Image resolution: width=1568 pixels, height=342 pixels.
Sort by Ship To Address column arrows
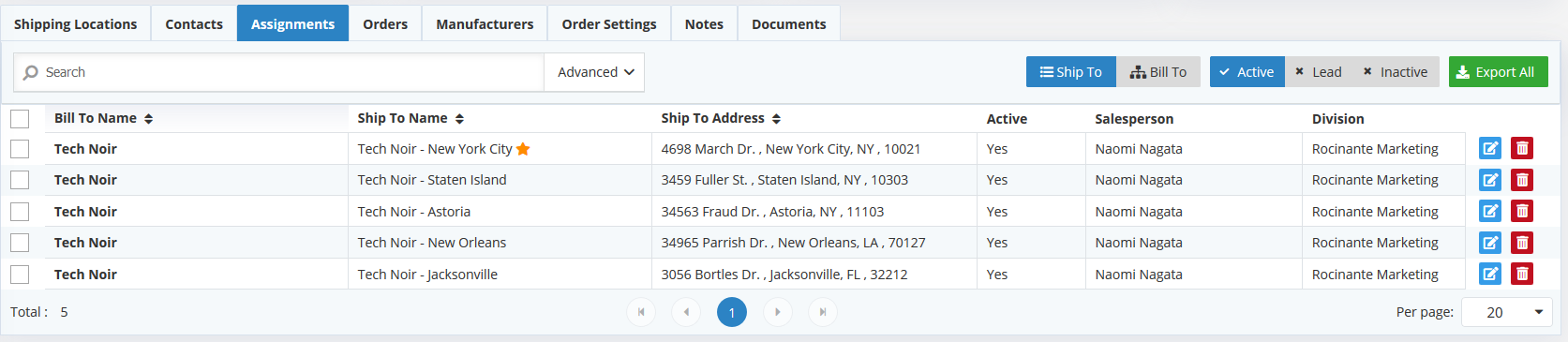tap(776, 119)
